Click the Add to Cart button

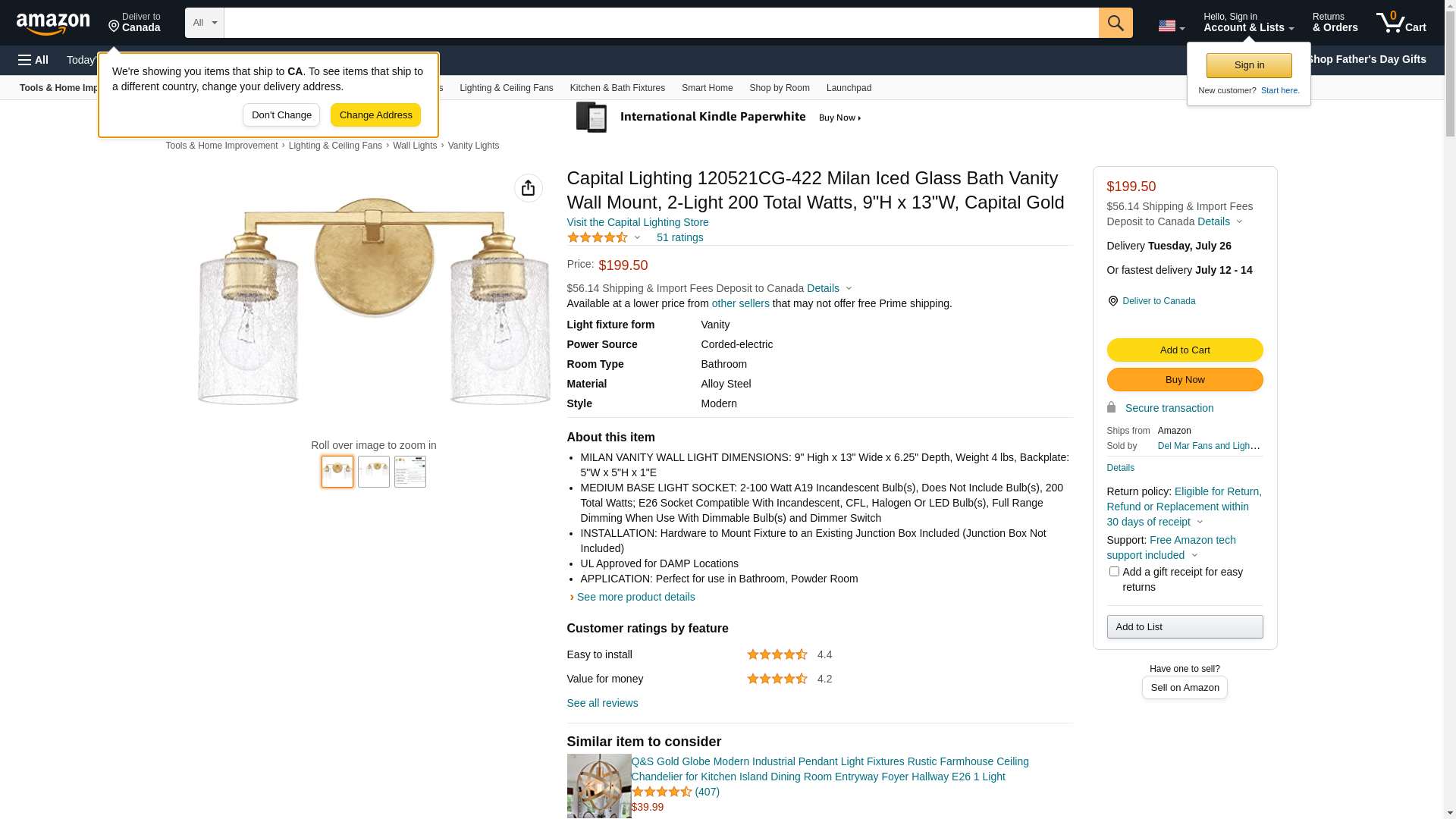(x=1185, y=350)
